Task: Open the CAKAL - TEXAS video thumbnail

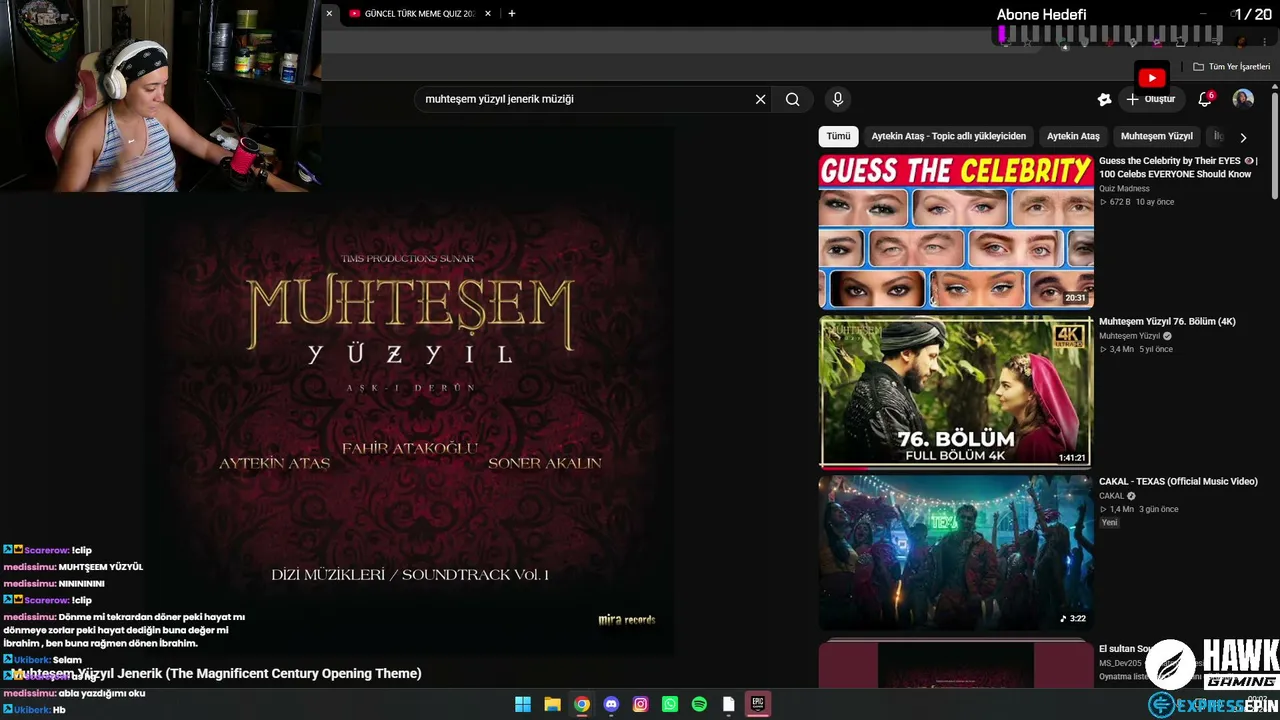Action: coord(956,552)
